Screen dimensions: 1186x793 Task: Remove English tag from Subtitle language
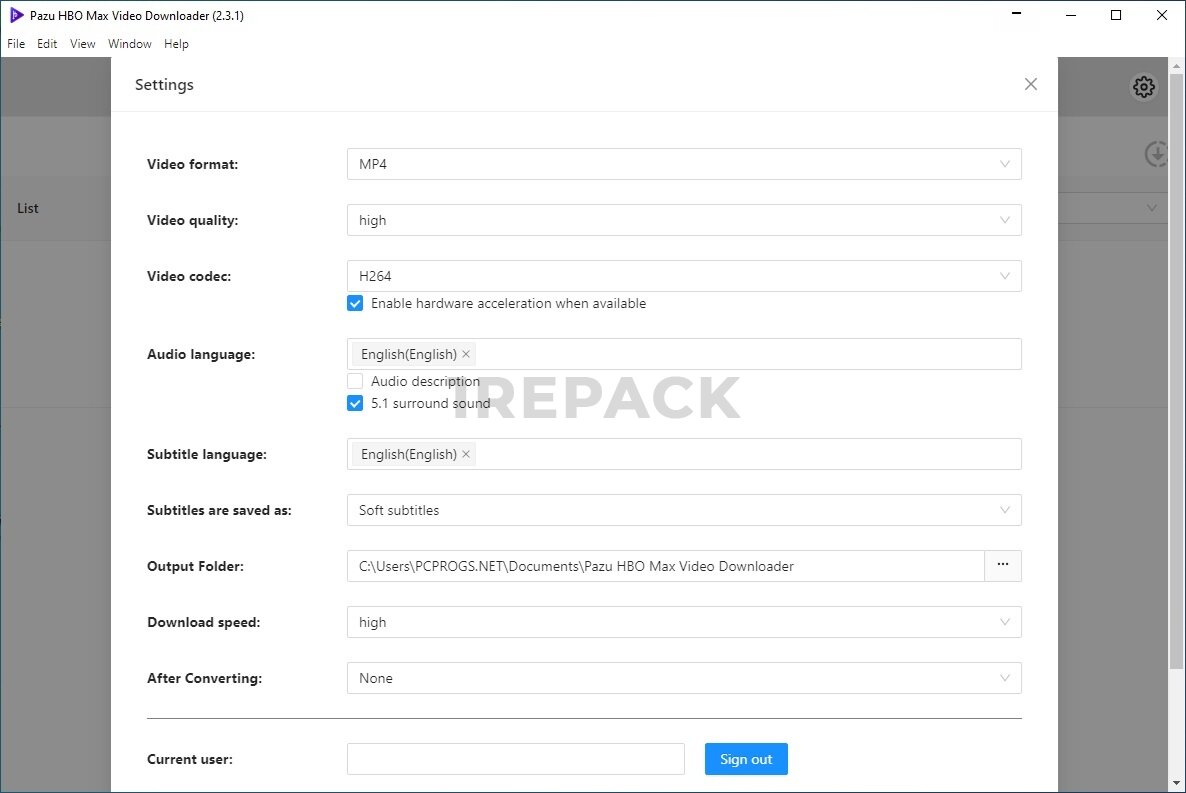(466, 454)
